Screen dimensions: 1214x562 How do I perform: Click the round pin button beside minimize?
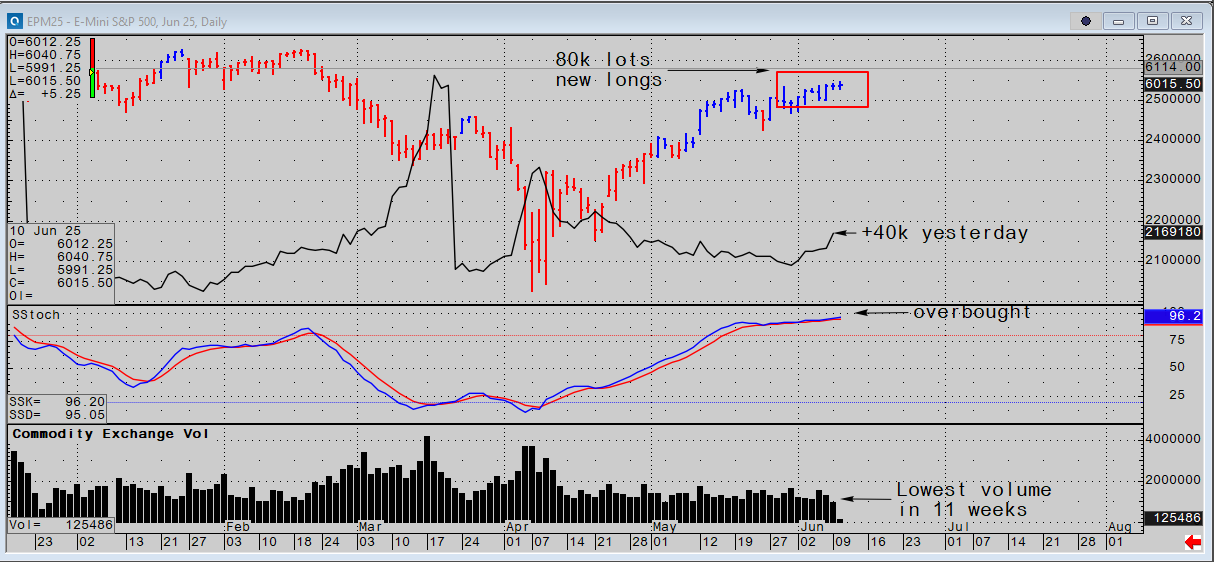click(x=1087, y=20)
